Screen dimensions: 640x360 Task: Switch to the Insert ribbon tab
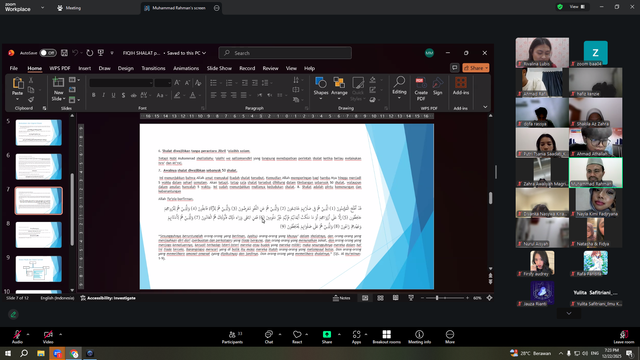coord(84,69)
